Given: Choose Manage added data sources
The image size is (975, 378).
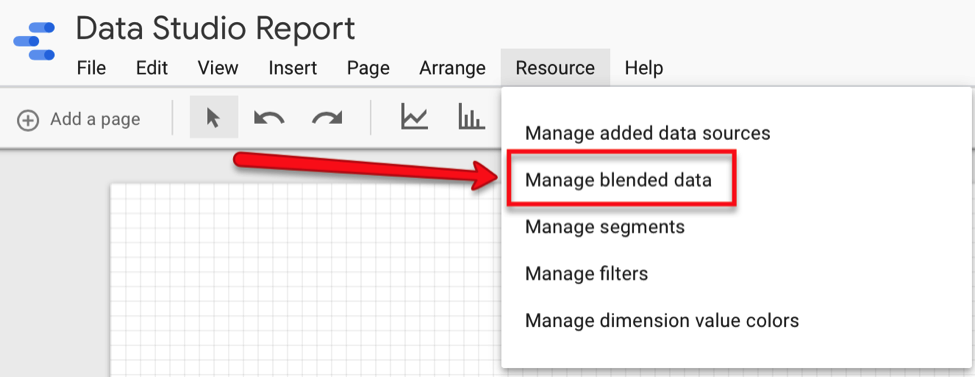Looking at the screenshot, I should coord(648,133).
